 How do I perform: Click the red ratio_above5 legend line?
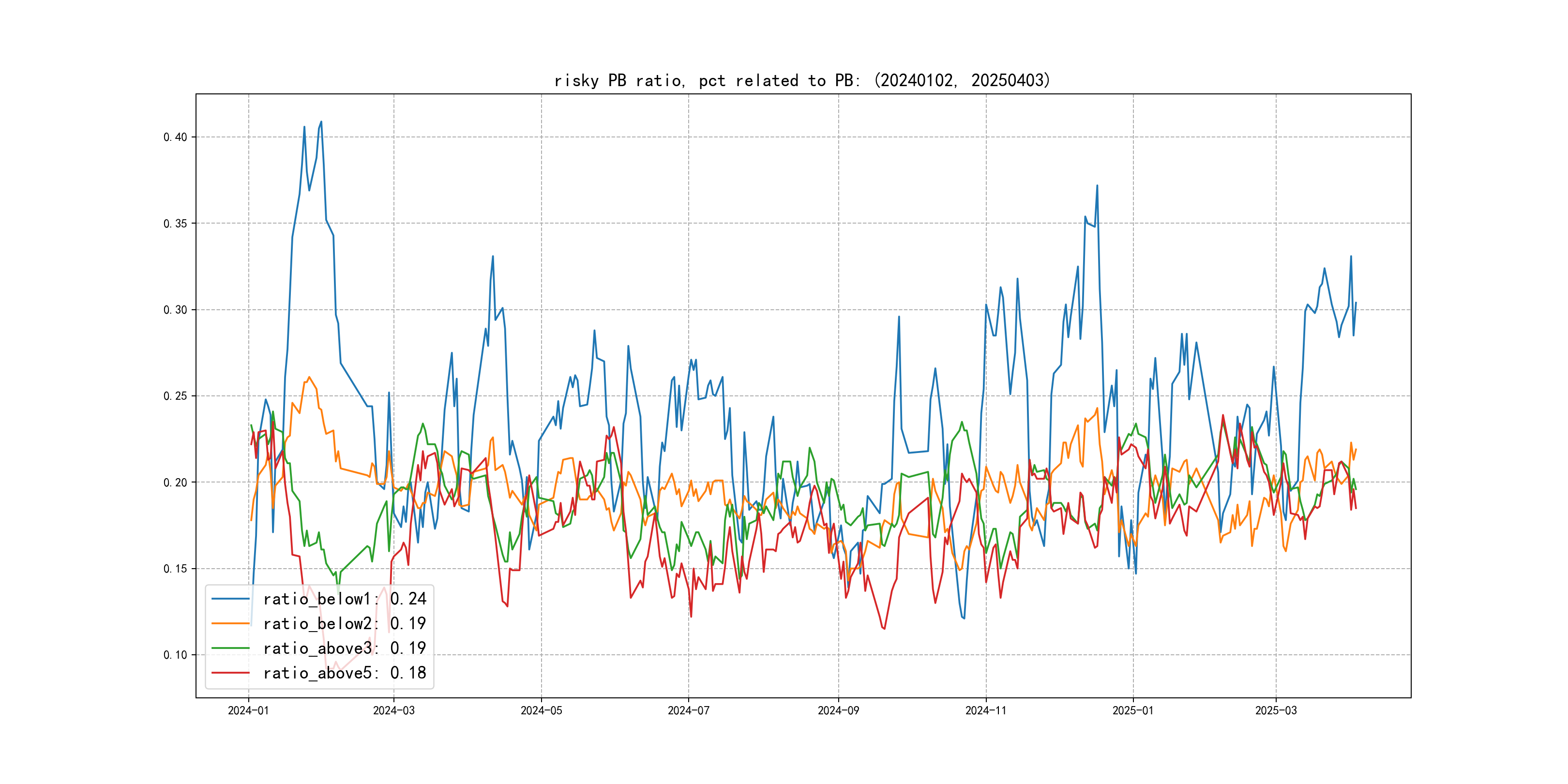tap(230, 673)
